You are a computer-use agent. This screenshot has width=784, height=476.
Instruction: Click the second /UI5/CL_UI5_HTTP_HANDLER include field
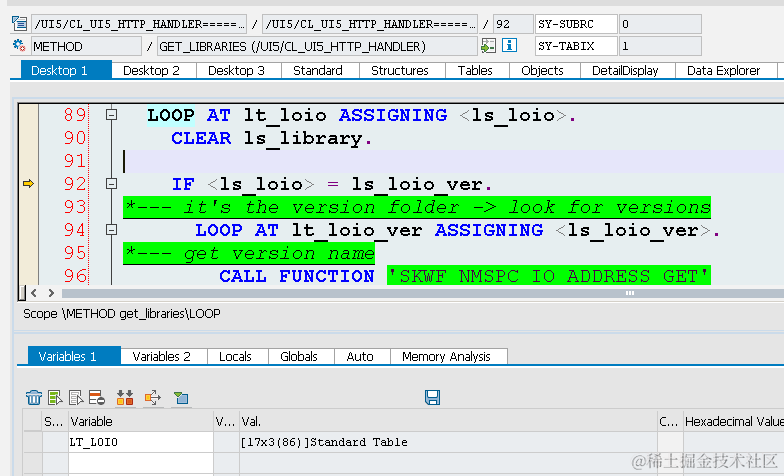click(x=370, y=24)
